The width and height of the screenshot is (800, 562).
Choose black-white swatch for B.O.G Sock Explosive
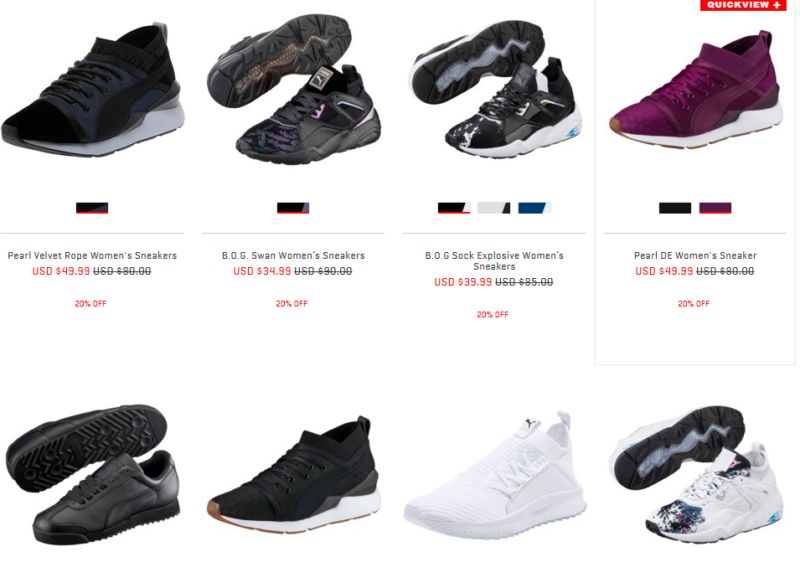click(454, 208)
